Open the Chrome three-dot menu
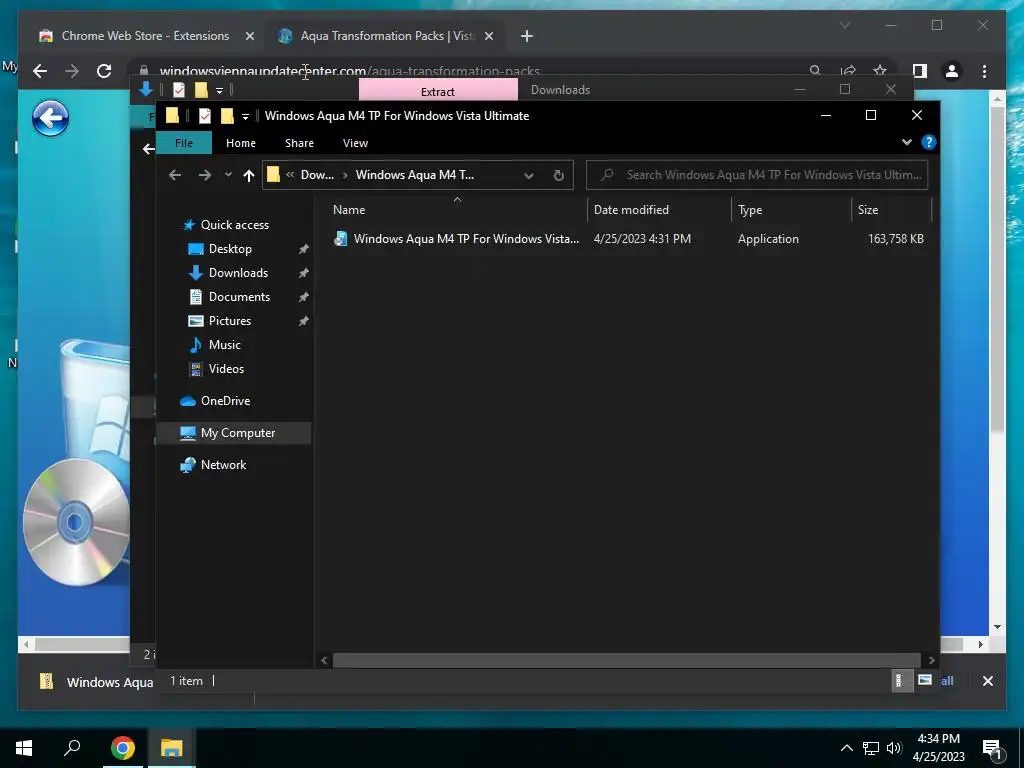The height and width of the screenshot is (768, 1024). (984, 71)
